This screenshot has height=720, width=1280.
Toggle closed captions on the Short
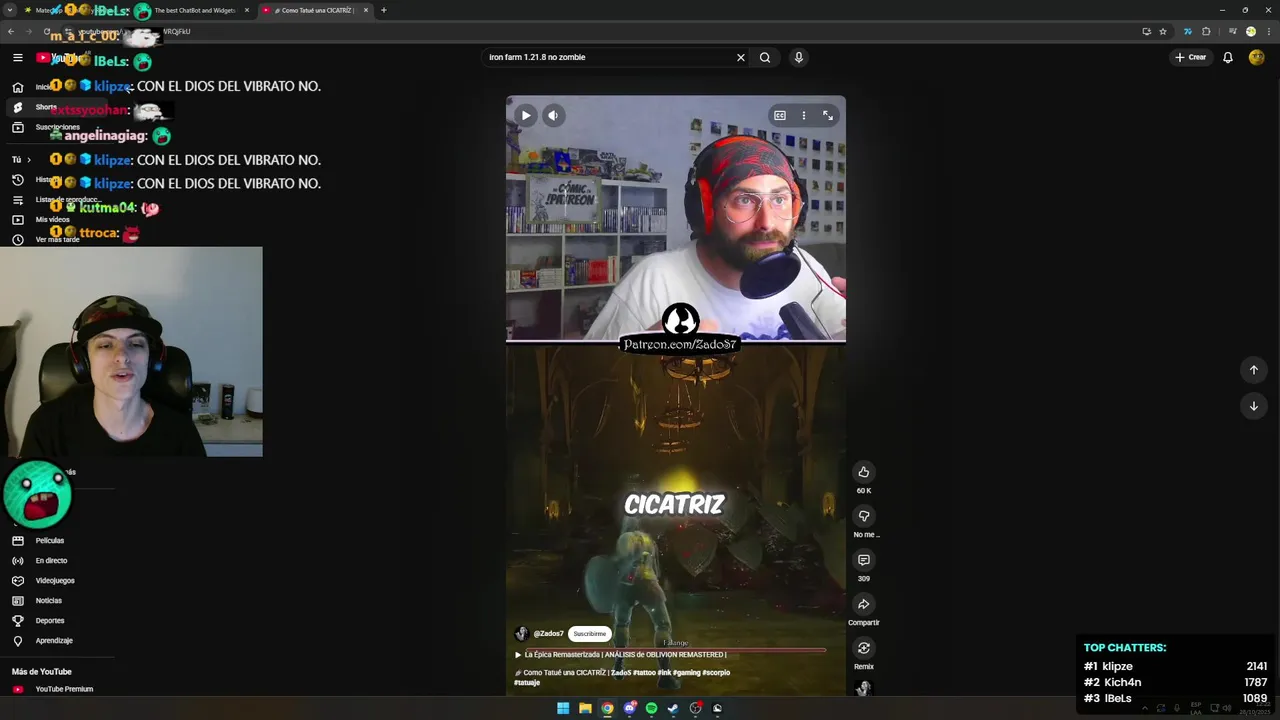[x=780, y=115]
